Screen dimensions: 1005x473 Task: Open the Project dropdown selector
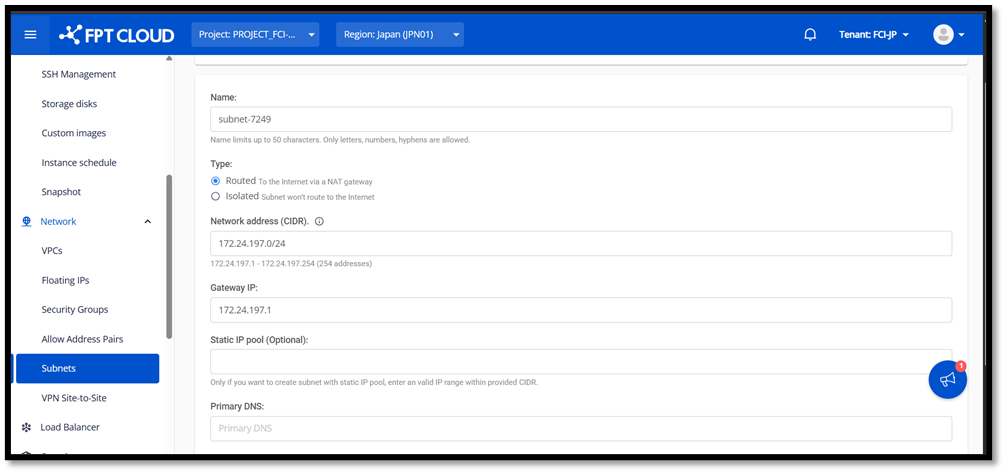tap(255, 35)
